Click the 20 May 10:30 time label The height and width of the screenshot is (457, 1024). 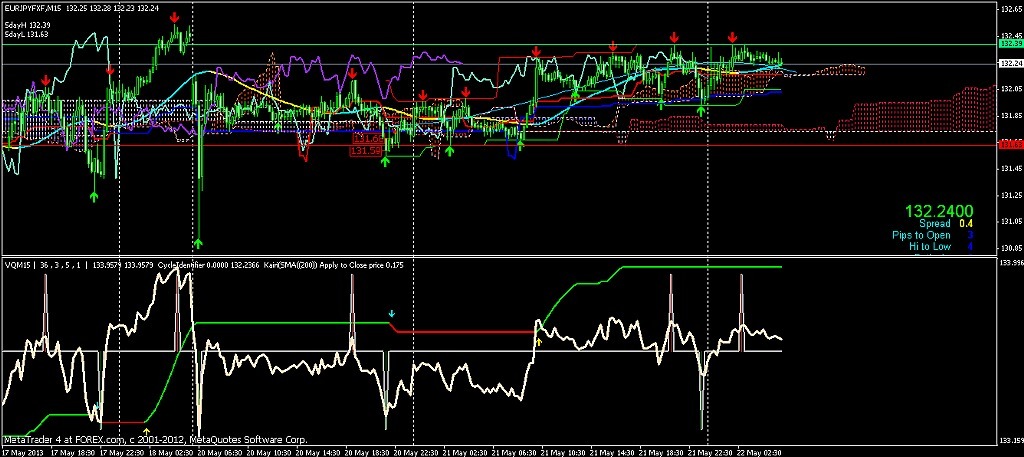(x=268, y=452)
